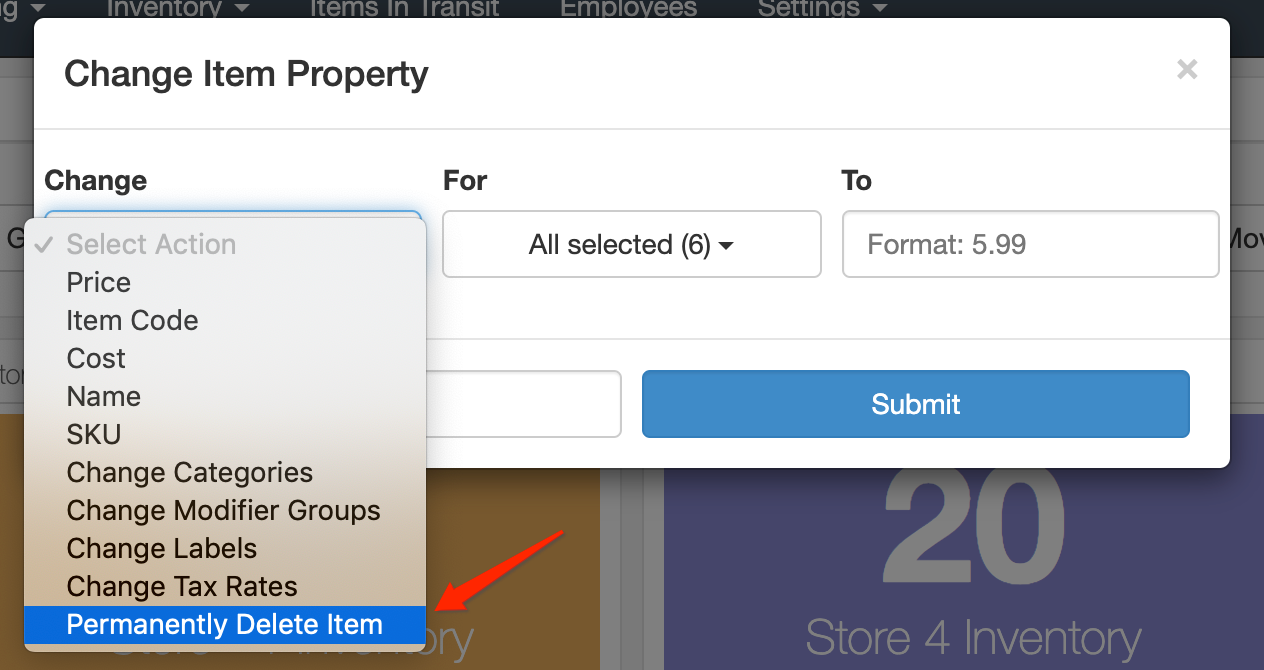Click the To value input field
Viewport: 1264px width, 670px height.
click(1031, 244)
